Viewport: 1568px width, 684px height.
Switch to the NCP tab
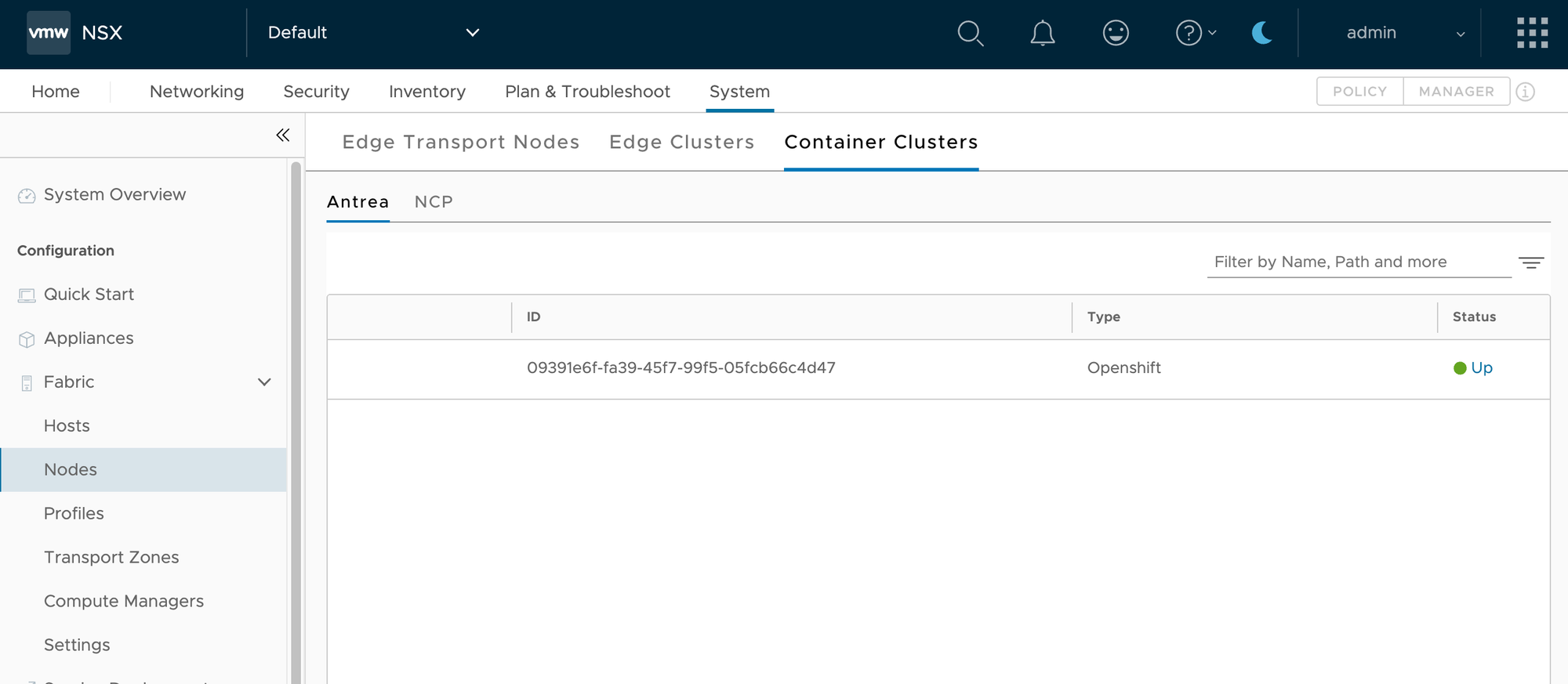434,202
